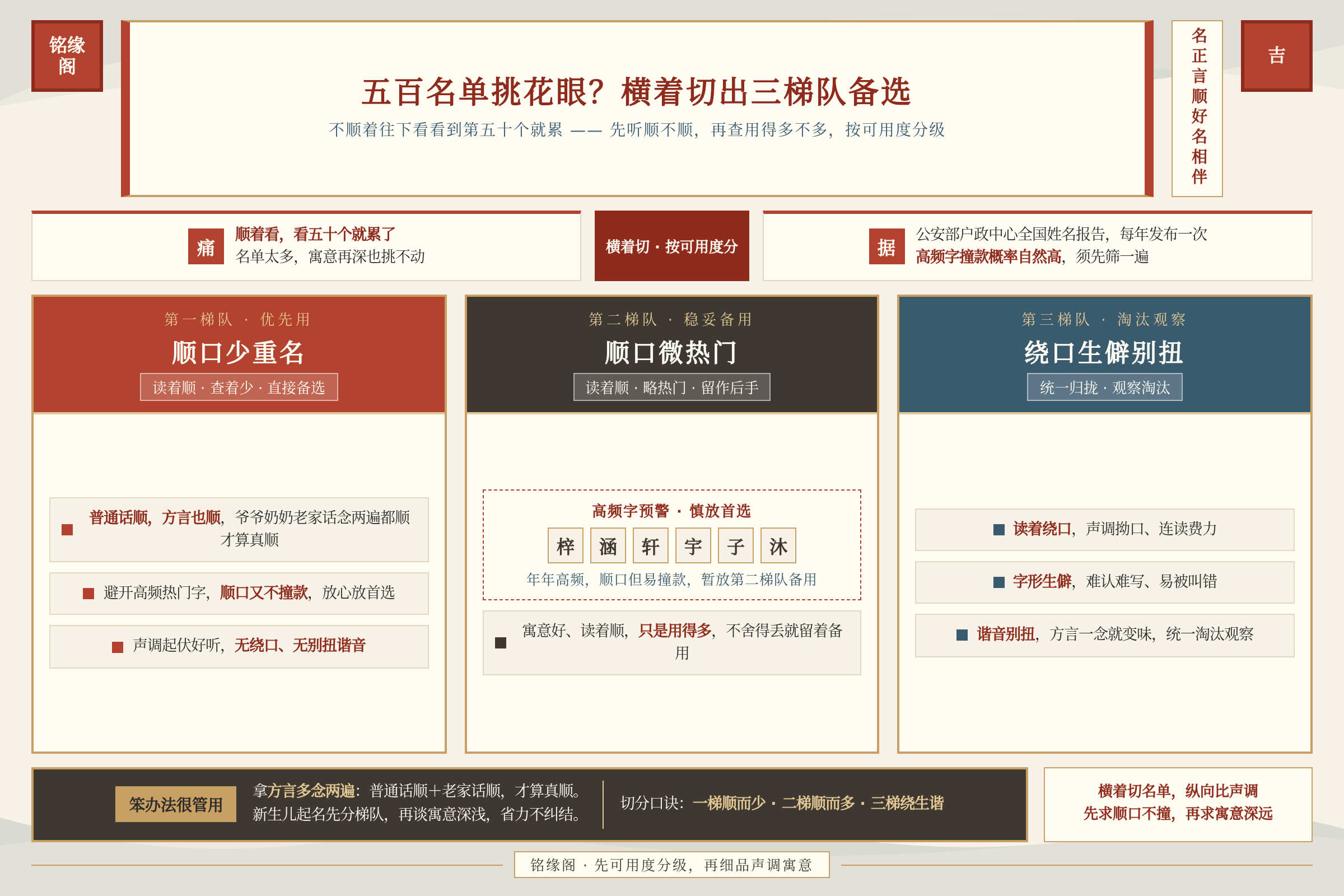Image resolution: width=1344 pixels, height=896 pixels.
Task: Select the 涵 character tile
Action: pyautogui.click(x=608, y=545)
